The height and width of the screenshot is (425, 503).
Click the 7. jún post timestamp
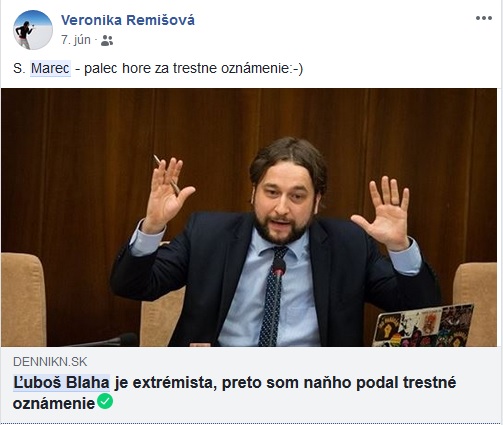76,40
